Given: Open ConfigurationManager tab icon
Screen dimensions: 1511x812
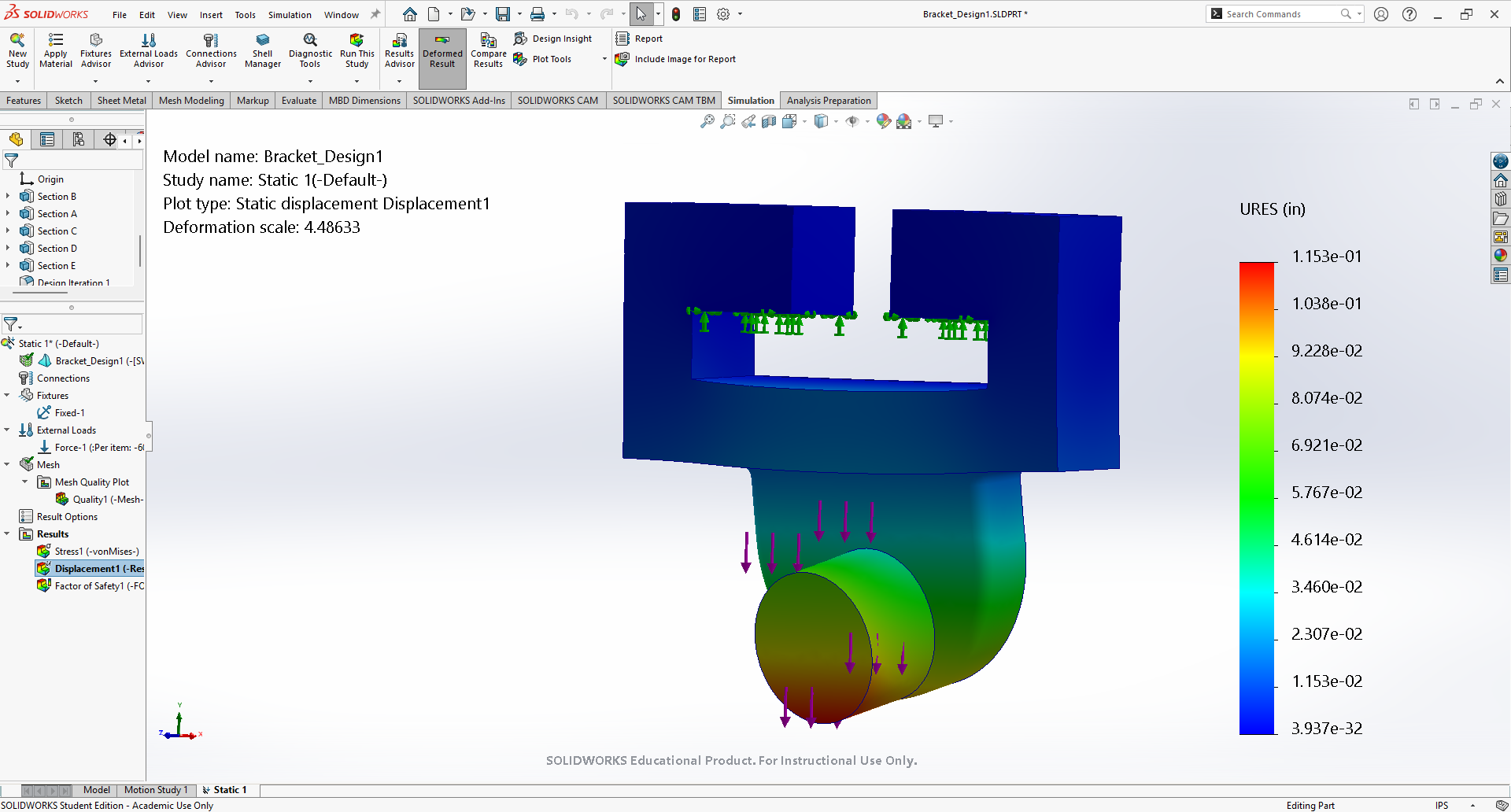Looking at the screenshot, I should tap(79, 140).
